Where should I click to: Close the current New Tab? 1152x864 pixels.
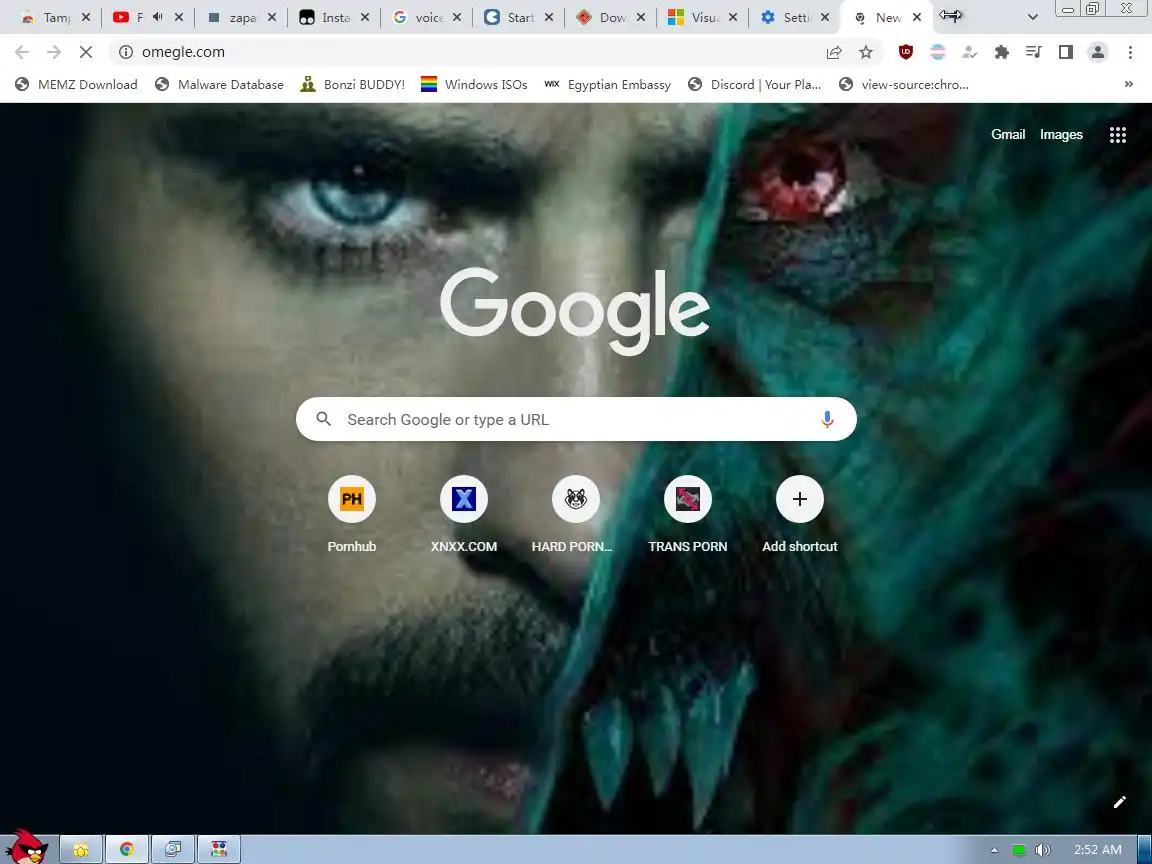point(917,17)
